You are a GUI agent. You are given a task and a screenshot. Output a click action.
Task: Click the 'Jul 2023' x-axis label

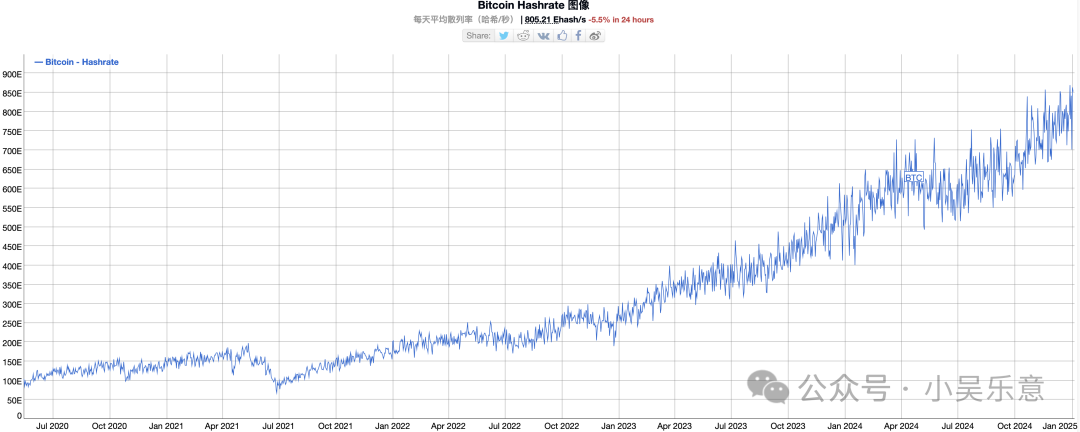(x=729, y=426)
